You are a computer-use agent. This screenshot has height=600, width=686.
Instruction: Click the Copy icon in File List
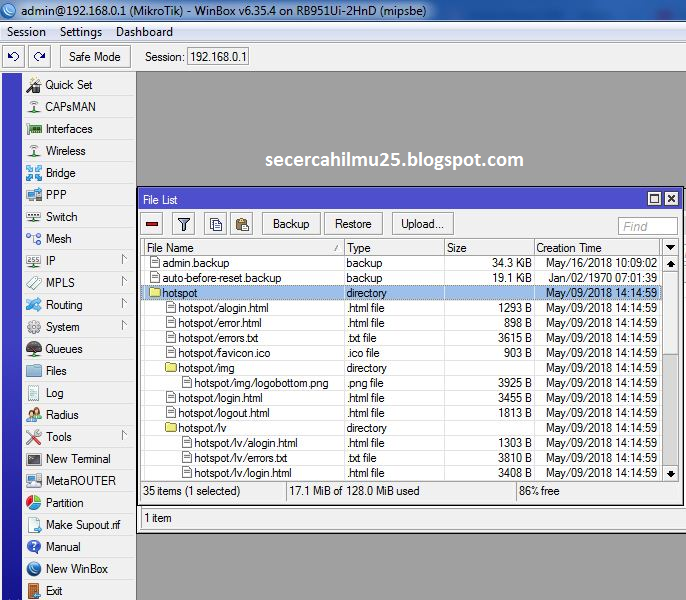click(216, 224)
